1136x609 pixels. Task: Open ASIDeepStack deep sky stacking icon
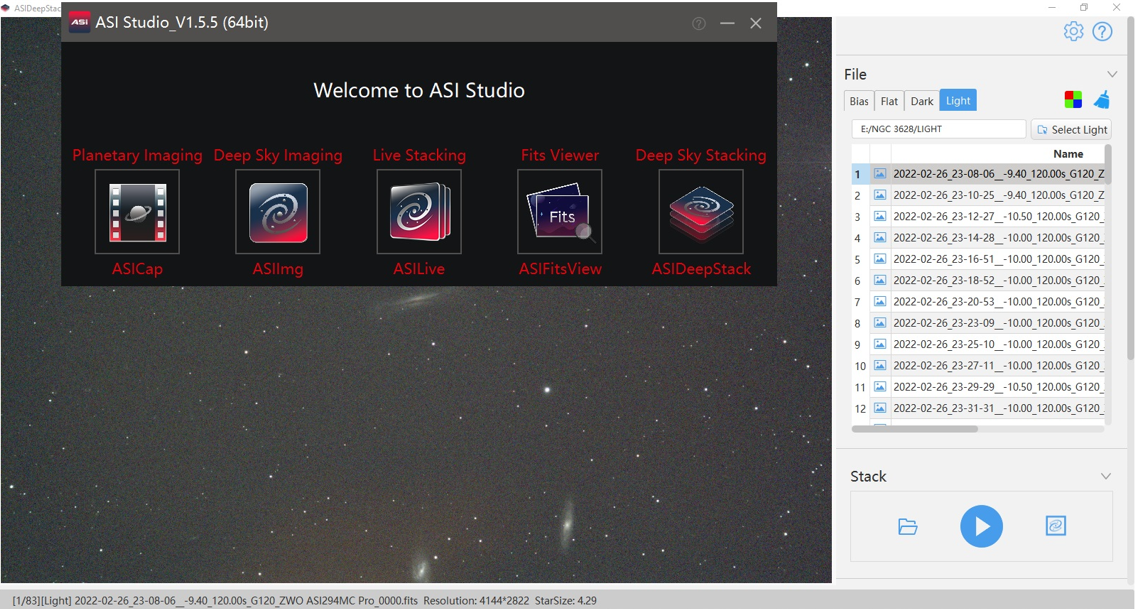[x=701, y=211]
